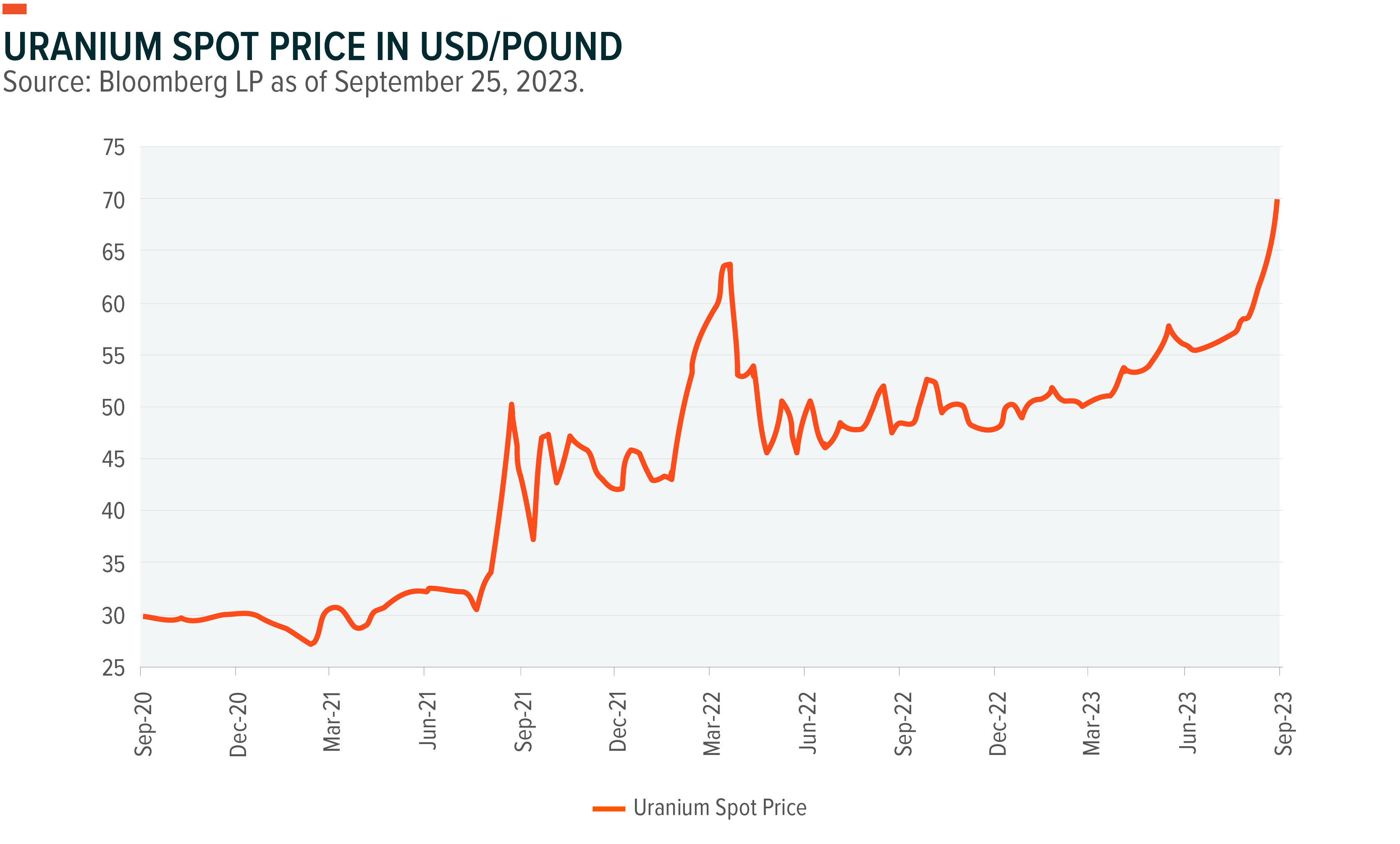This screenshot has height=844, width=1400.
Task: Click the March 2022 peak of the price line
Action: [x=729, y=264]
